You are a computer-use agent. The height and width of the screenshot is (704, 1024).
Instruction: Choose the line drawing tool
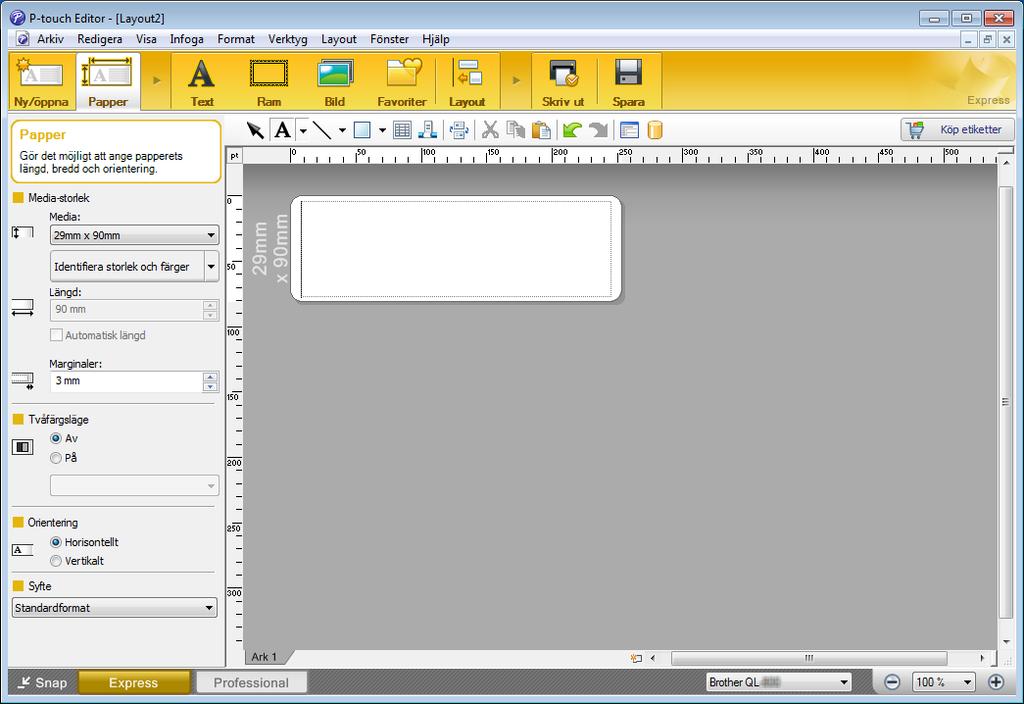point(322,130)
